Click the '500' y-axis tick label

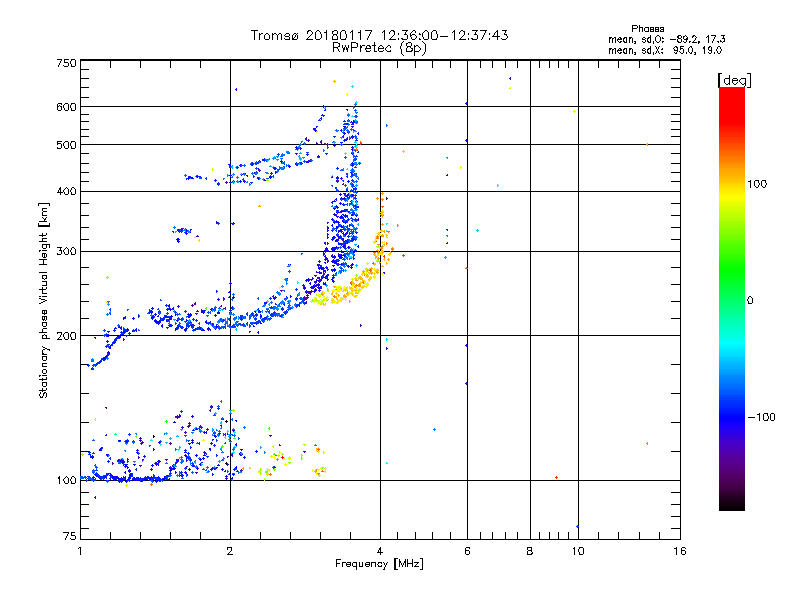pos(66,145)
